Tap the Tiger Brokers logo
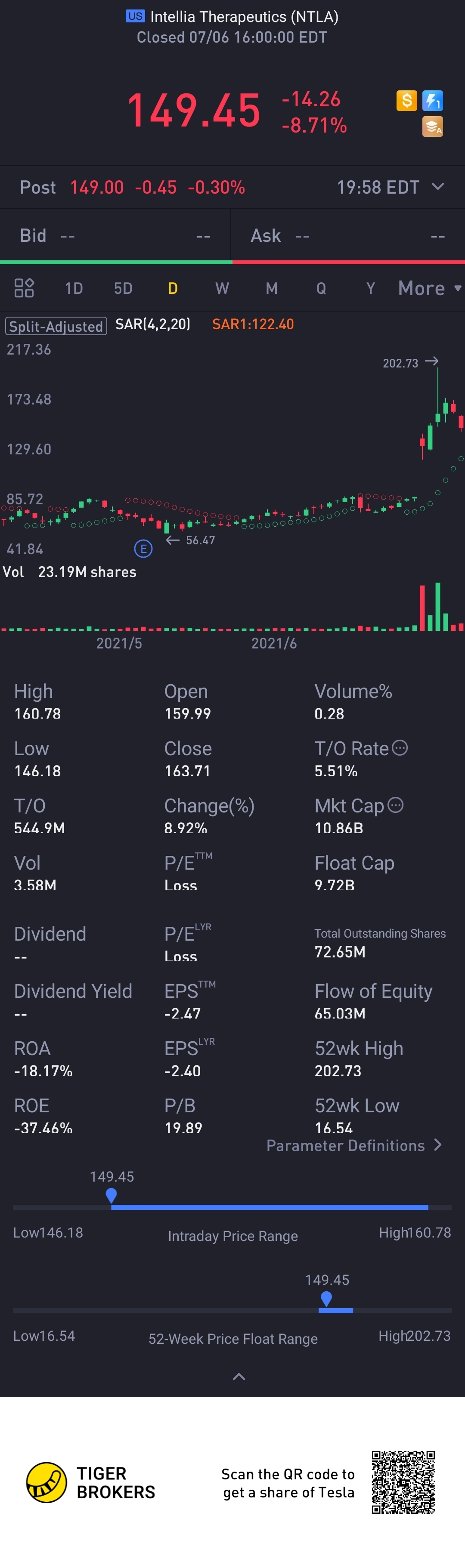The height and width of the screenshot is (1568, 465). tap(46, 1482)
